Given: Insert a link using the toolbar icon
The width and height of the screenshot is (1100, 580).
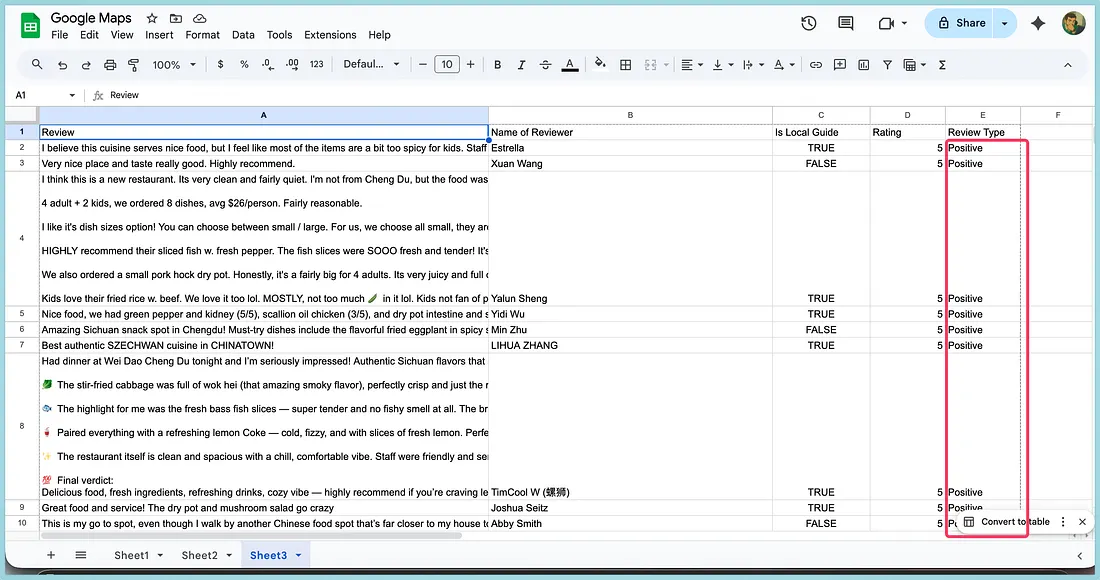Looking at the screenshot, I should pos(816,64).
